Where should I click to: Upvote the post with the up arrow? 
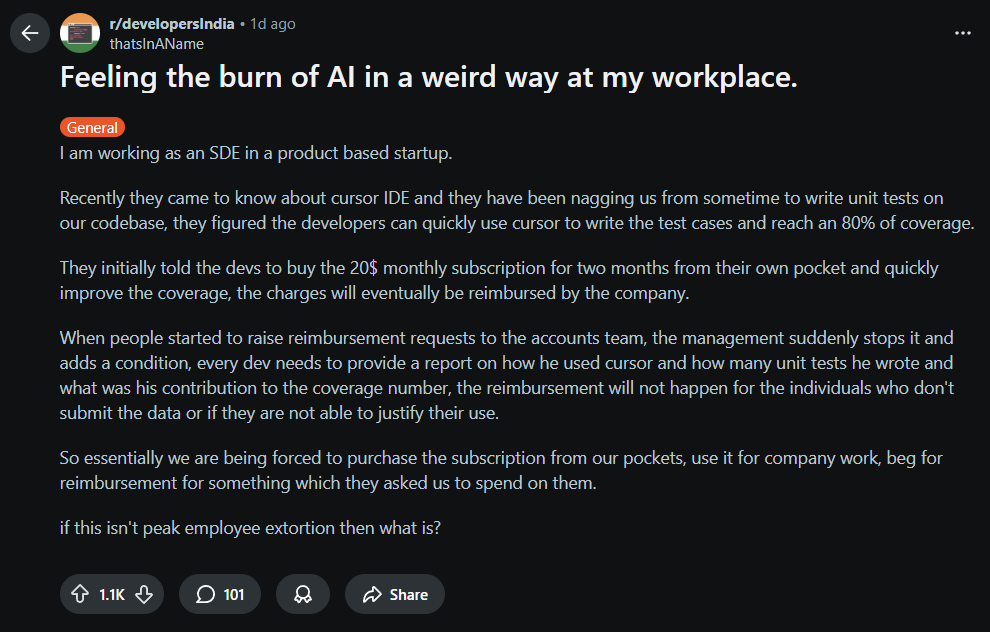pyautogui.click(x=79, y=594)
